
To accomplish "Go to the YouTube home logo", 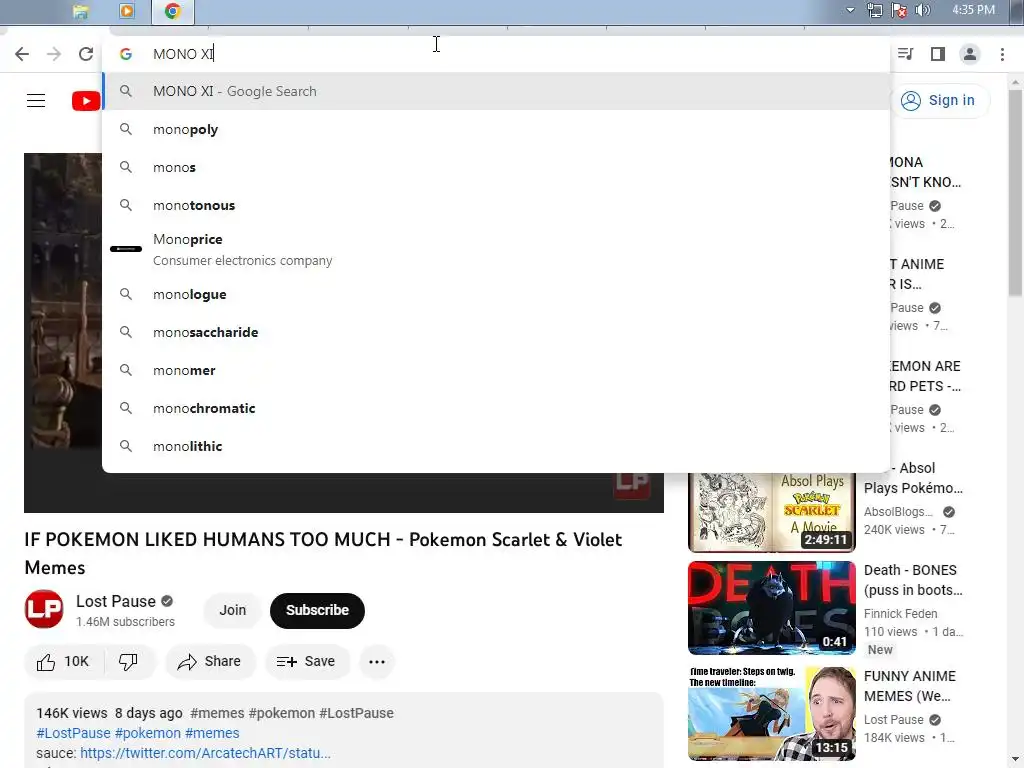I will point(86,101).
